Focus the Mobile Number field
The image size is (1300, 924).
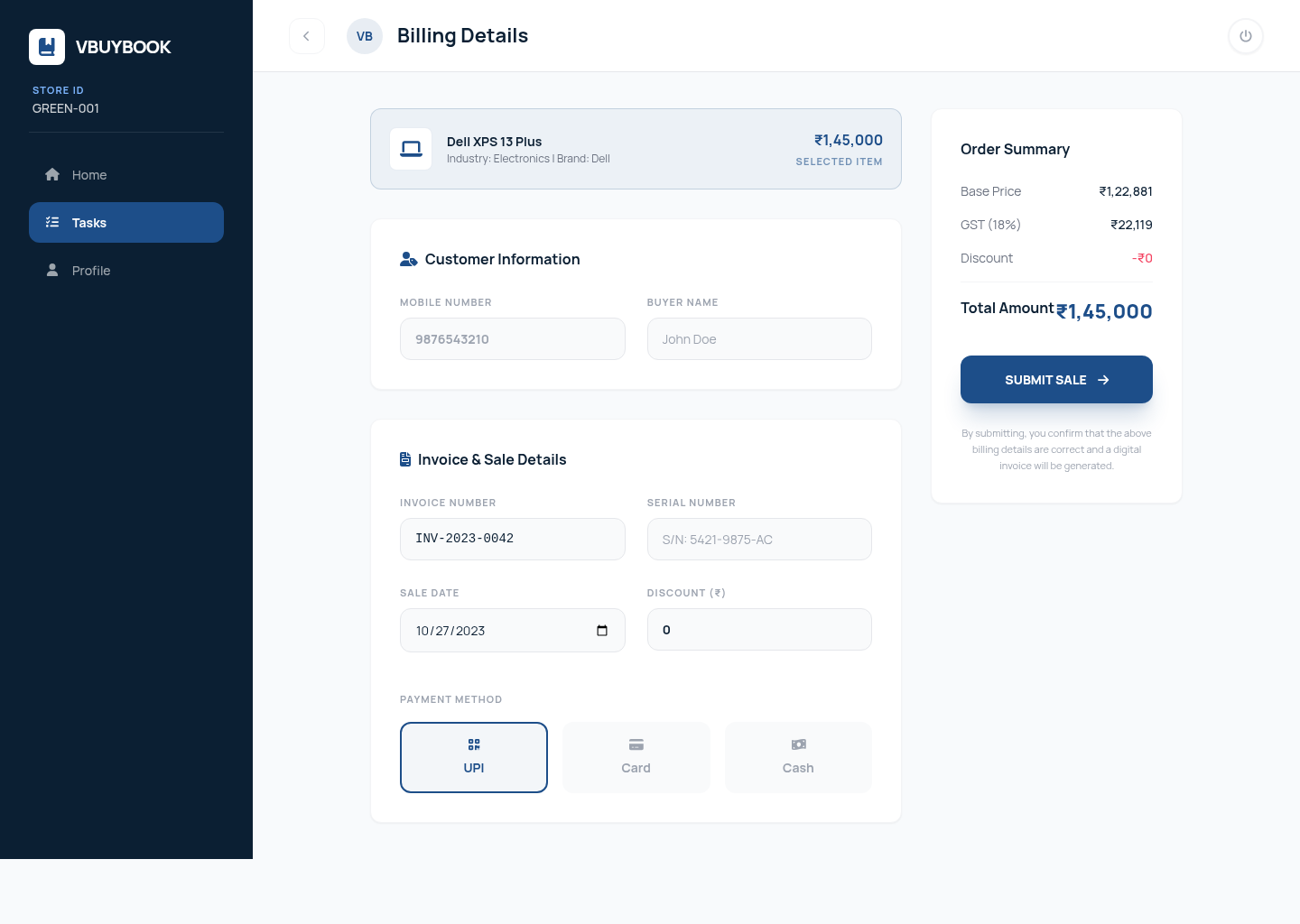point(513,338)
